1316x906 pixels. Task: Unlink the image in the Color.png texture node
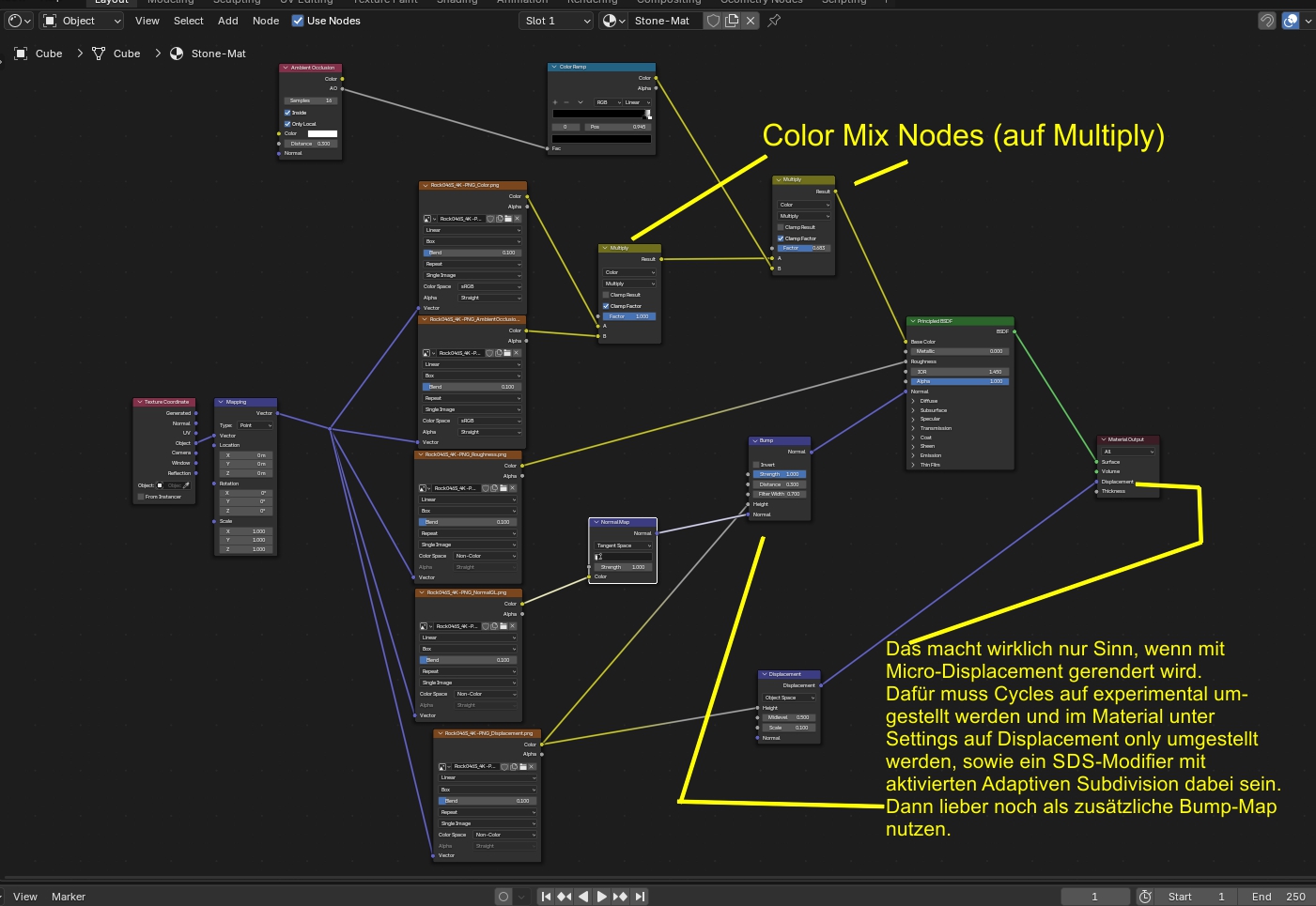click(518, 219)
